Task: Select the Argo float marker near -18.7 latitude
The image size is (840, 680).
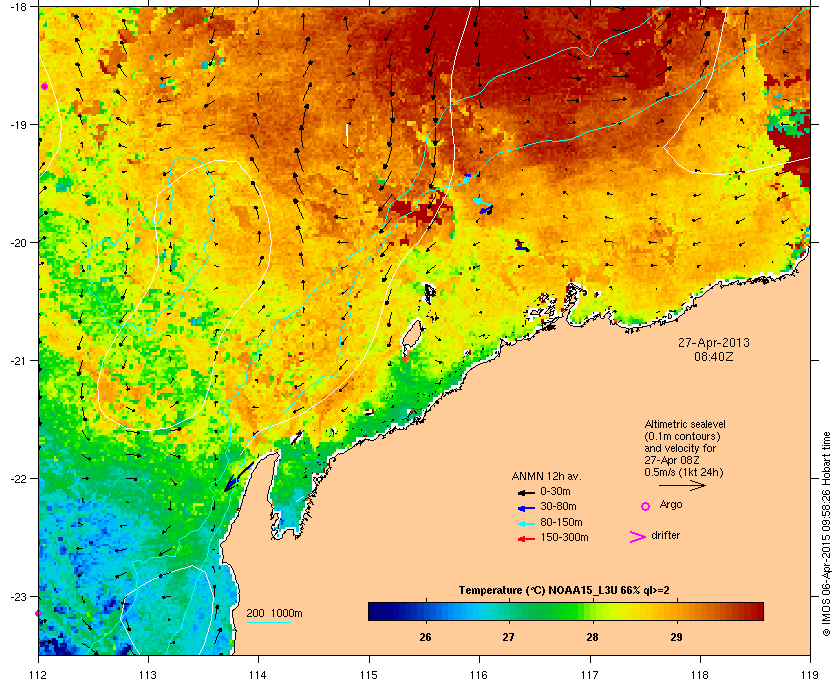Action: pyautogui.click(x=44, y=86)
